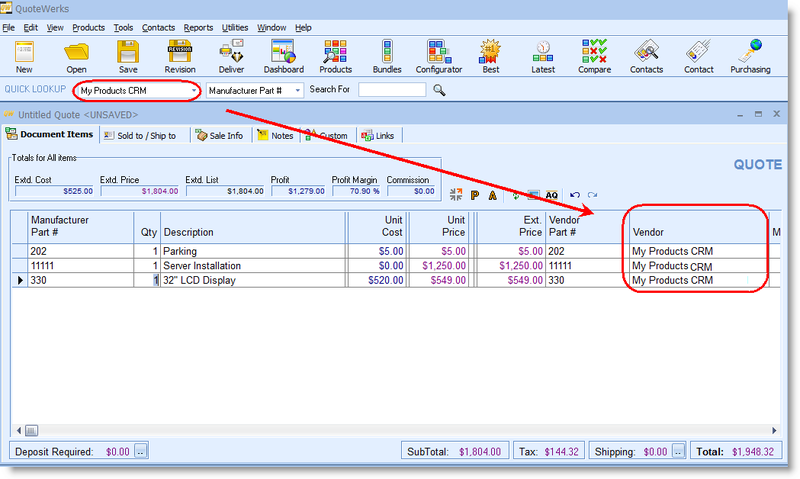The height and width of the screenshot is (479, 800).
Task: Click the Search For input field
Action: tap(392, 90)
